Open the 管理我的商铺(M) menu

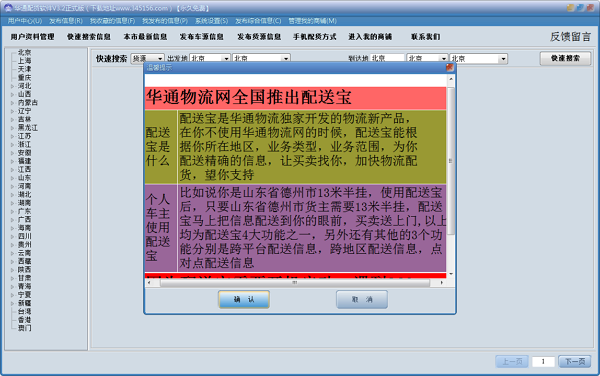313,21
